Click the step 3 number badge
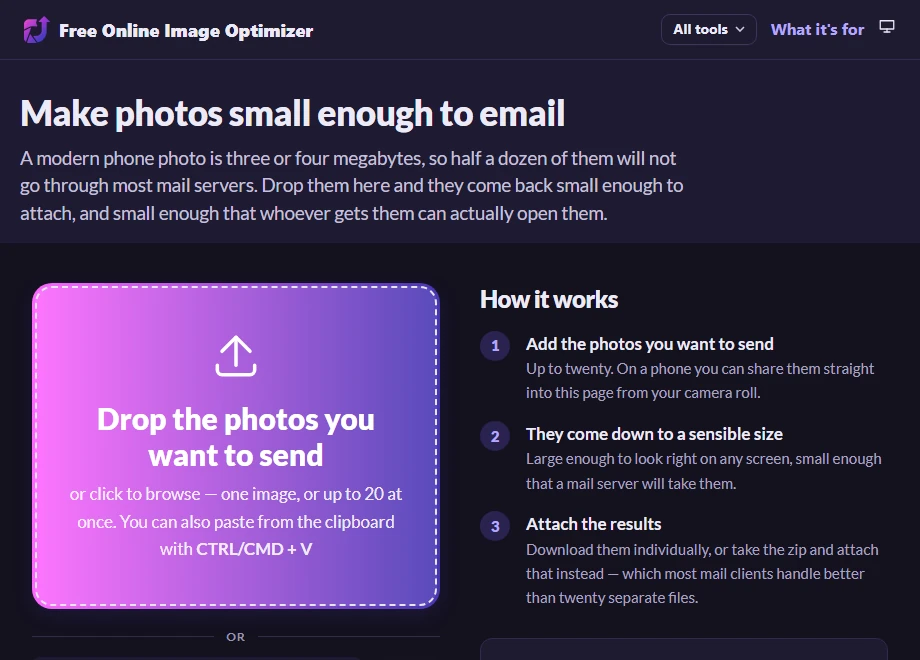920x660 pixels. (495, 526)
